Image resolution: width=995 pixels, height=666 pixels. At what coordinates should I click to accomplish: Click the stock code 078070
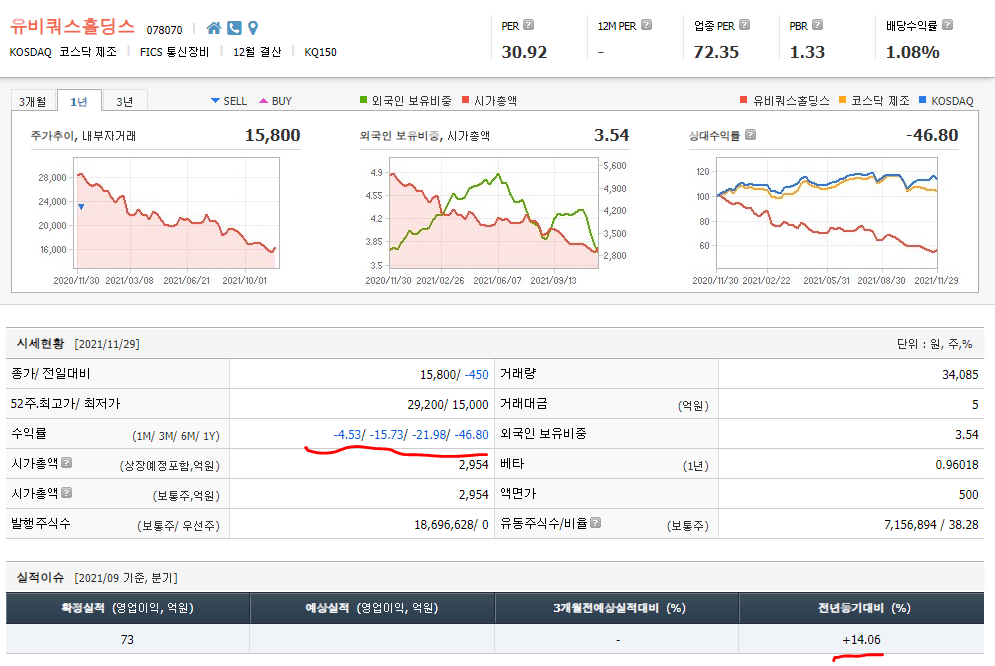[x=164, y=30]
